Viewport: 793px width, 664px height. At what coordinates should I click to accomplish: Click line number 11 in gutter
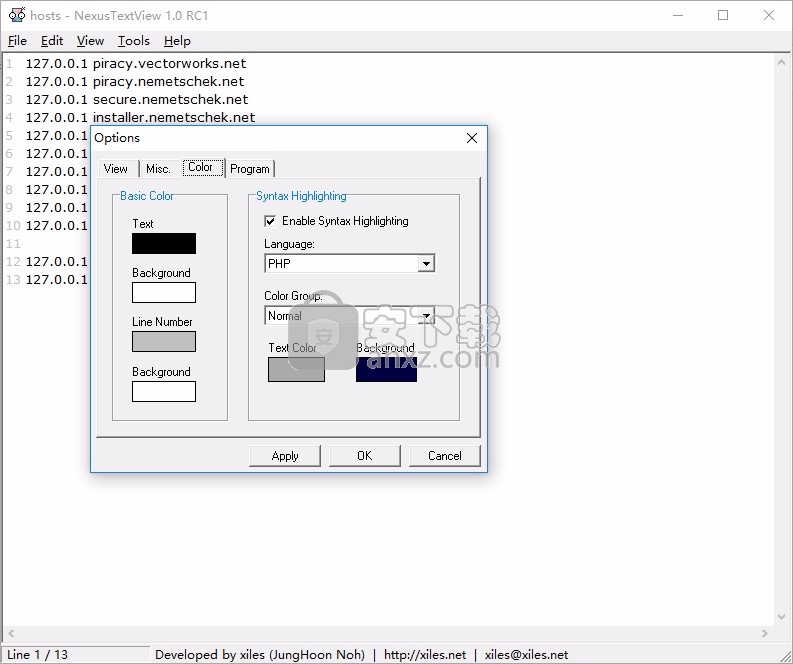(13, 243)
